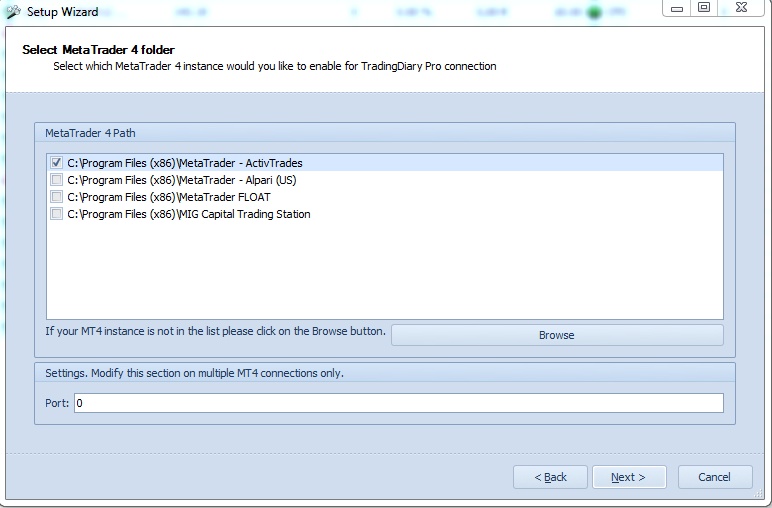Close the Setup Wizard window

741,8
